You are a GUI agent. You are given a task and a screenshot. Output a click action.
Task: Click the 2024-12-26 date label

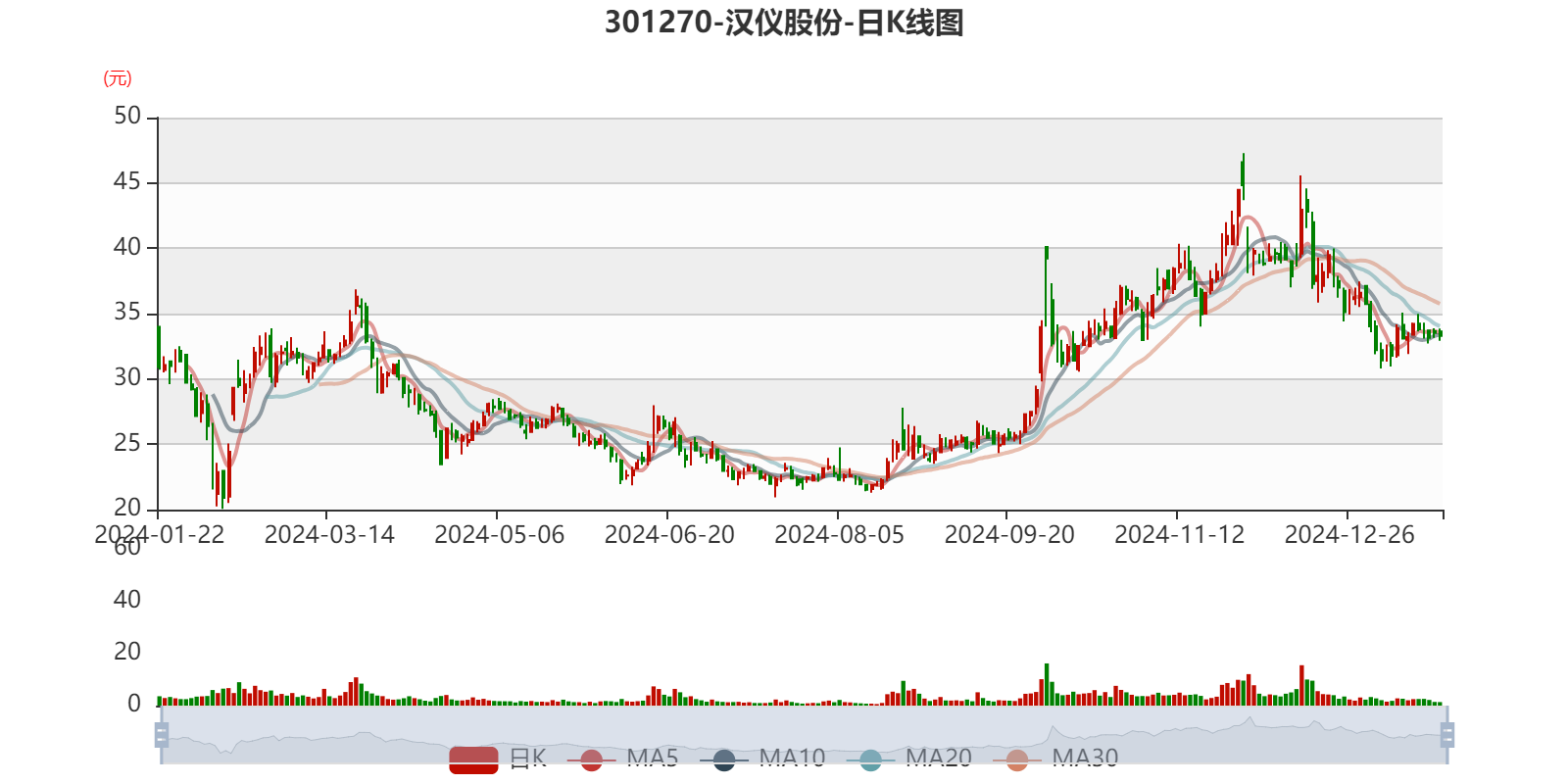pos(1350,534)
